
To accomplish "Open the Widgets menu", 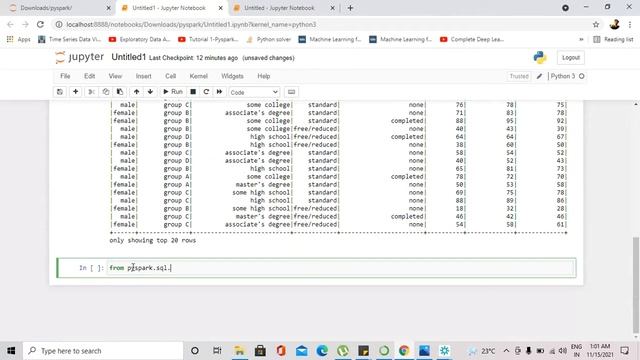I will [x=232, y=76].
